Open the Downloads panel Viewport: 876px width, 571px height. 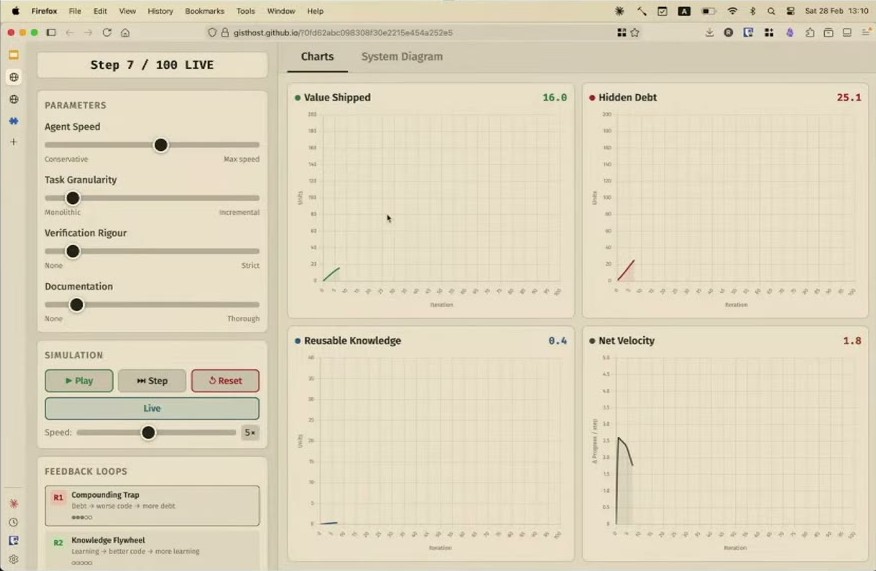[x=710, y=32]
